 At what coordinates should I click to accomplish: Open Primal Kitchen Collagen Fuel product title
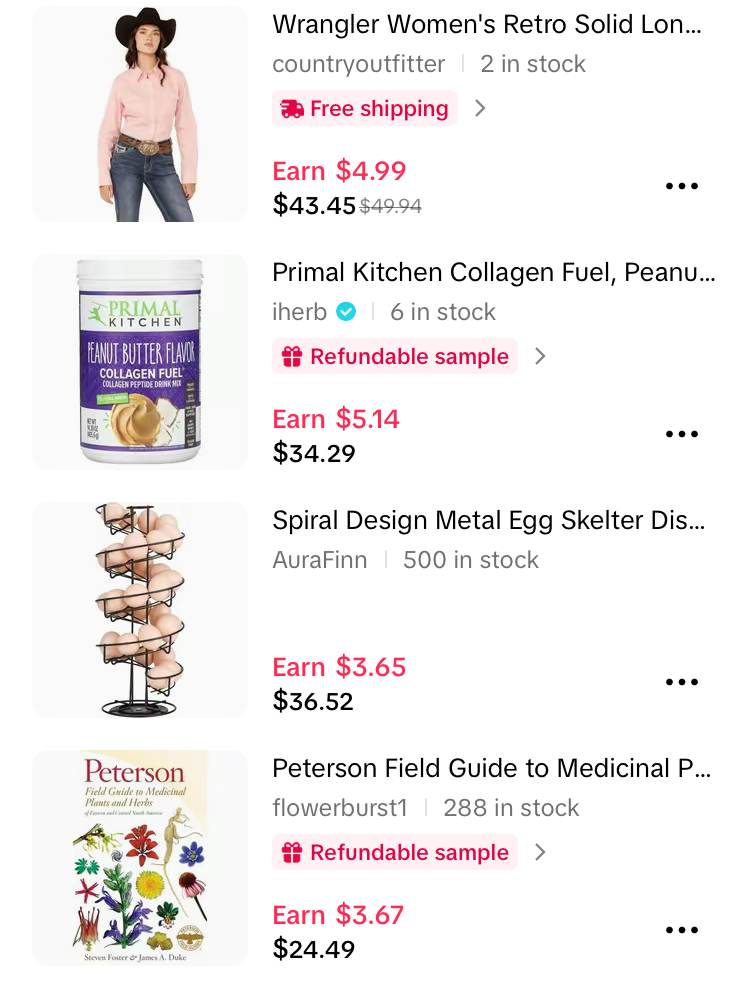point(494,272)
